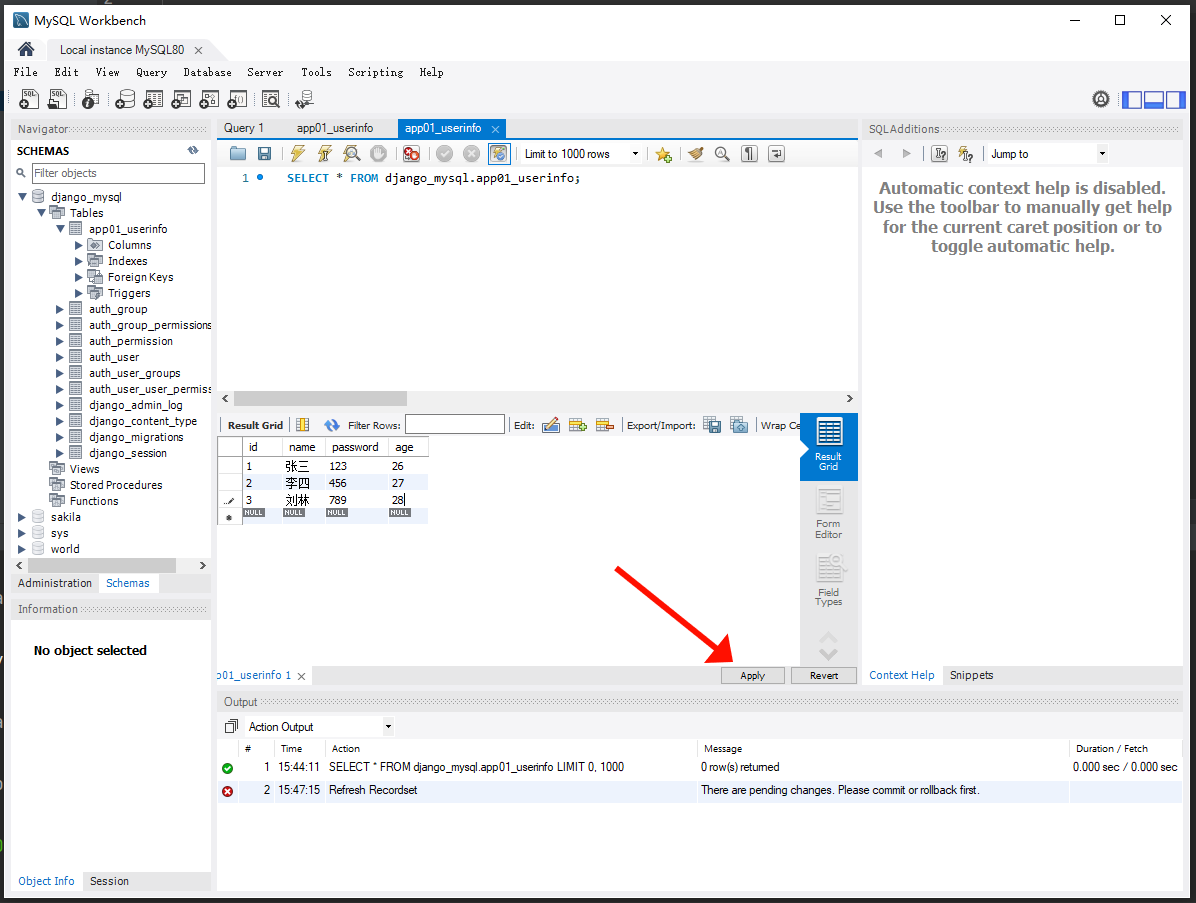Switch to the Query 1 tab
The width and height of the screenshot is (1196, 903).
point(244,128)
